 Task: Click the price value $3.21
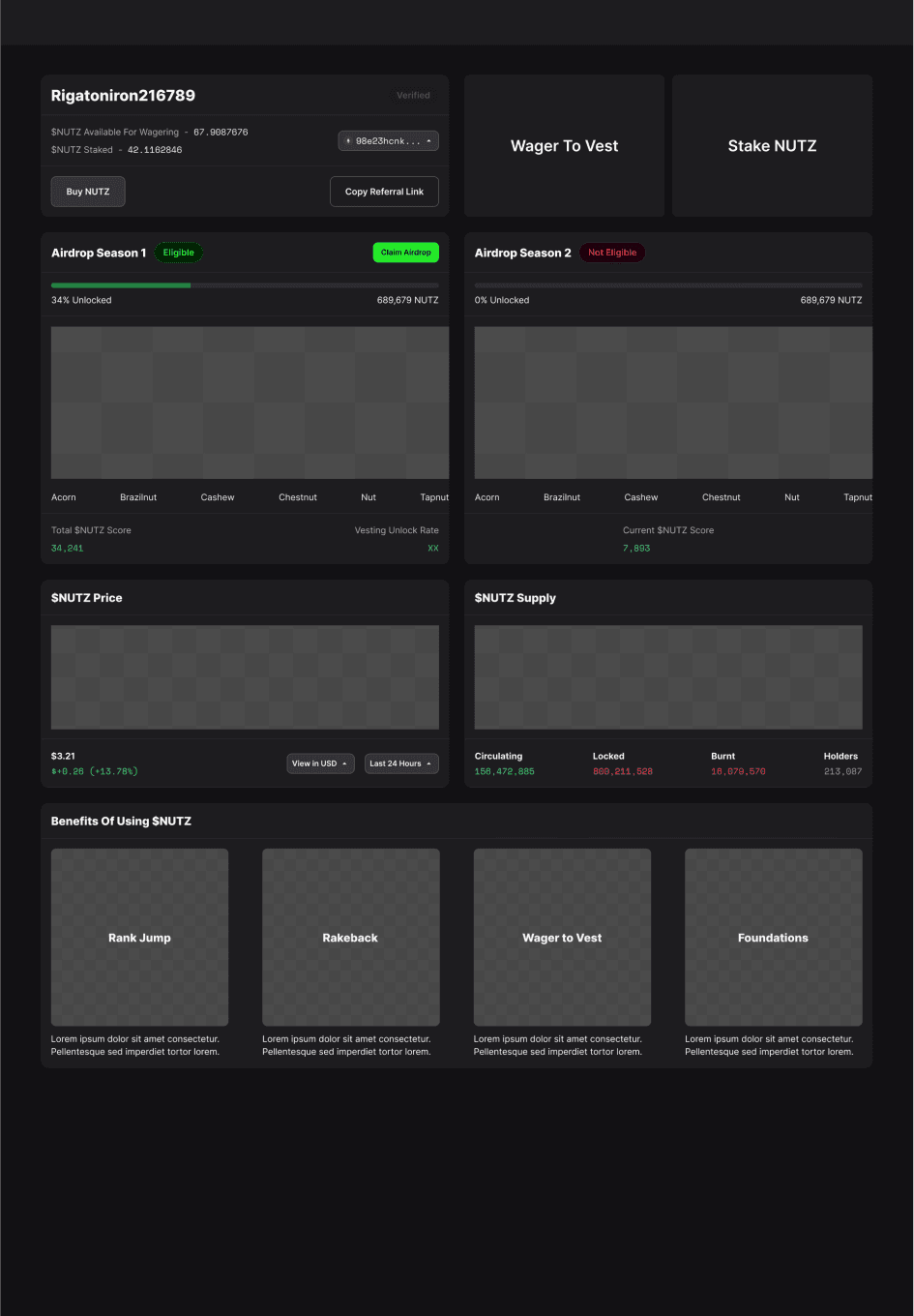pos(63,756)
